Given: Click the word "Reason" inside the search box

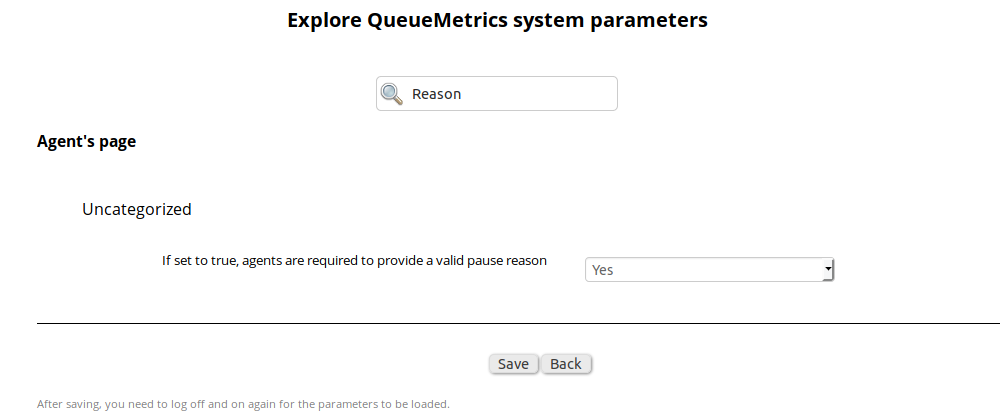Looking at the screenshot, I should pyautogui.click(x=437, y=94).
